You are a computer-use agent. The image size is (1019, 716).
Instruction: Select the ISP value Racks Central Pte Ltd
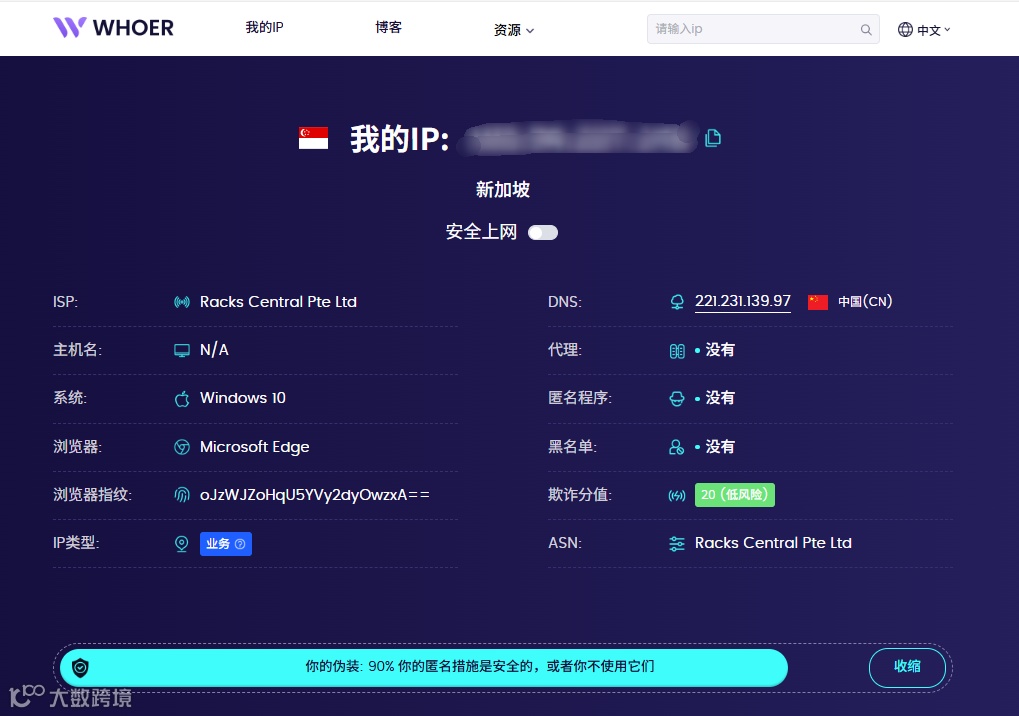pyautogui.click(x=278, y=301)
